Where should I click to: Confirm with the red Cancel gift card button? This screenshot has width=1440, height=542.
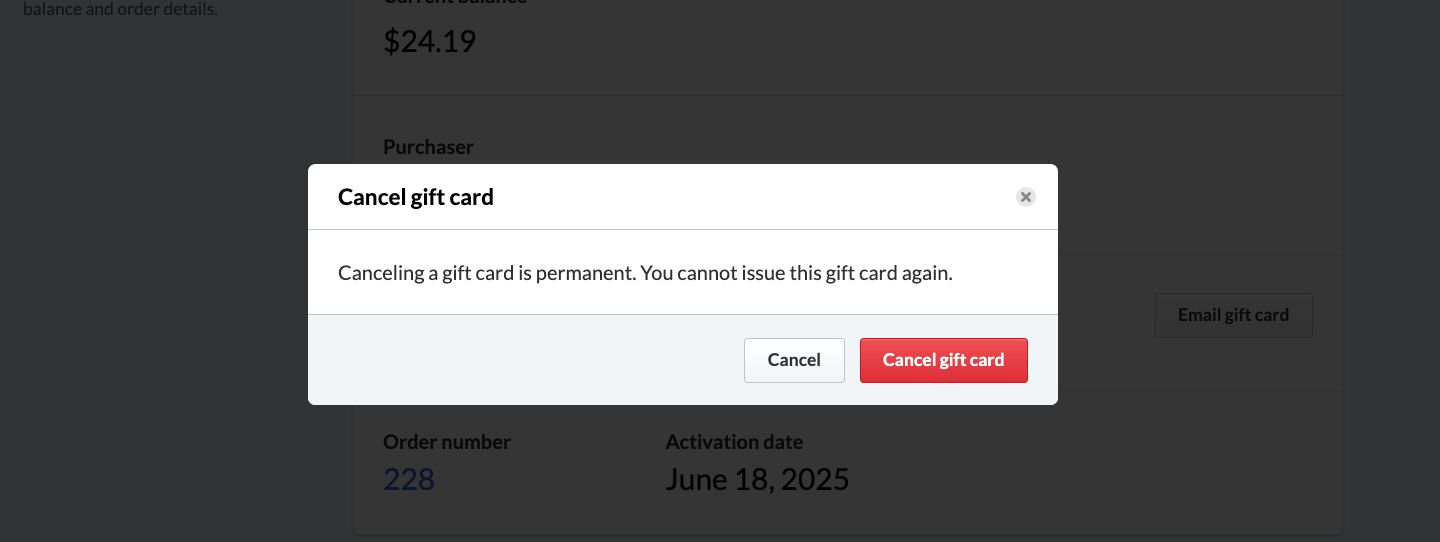[943, 360]
